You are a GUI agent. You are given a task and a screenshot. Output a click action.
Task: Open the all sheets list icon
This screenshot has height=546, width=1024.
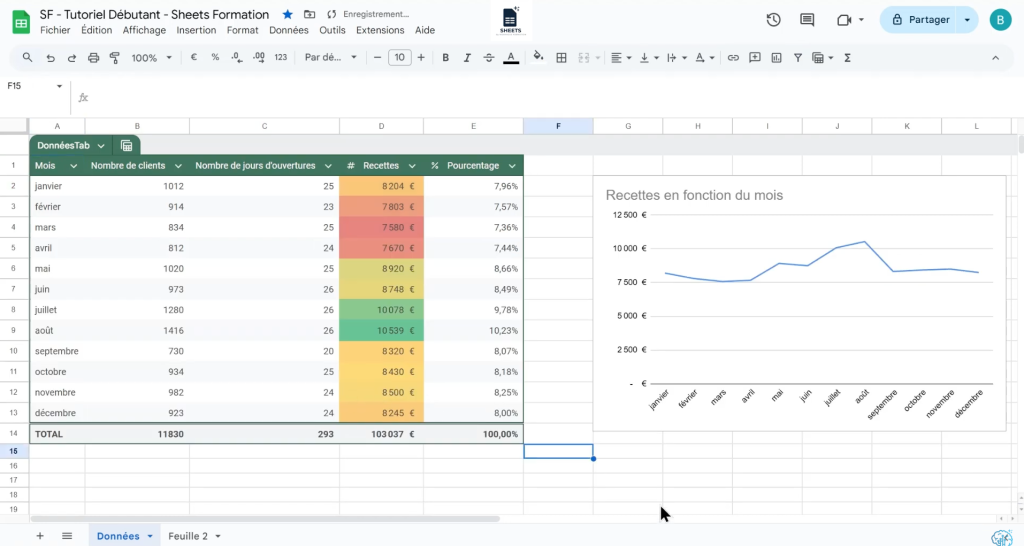click(67, 536)
